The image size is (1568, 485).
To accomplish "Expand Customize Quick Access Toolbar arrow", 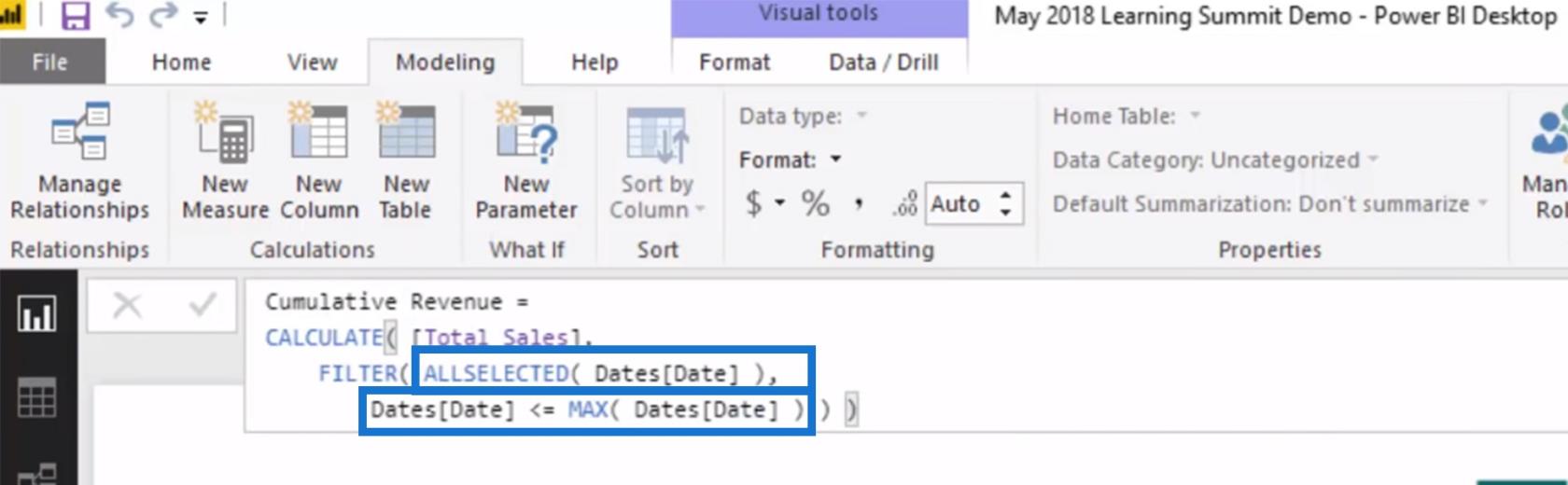I will coord(201,17).
